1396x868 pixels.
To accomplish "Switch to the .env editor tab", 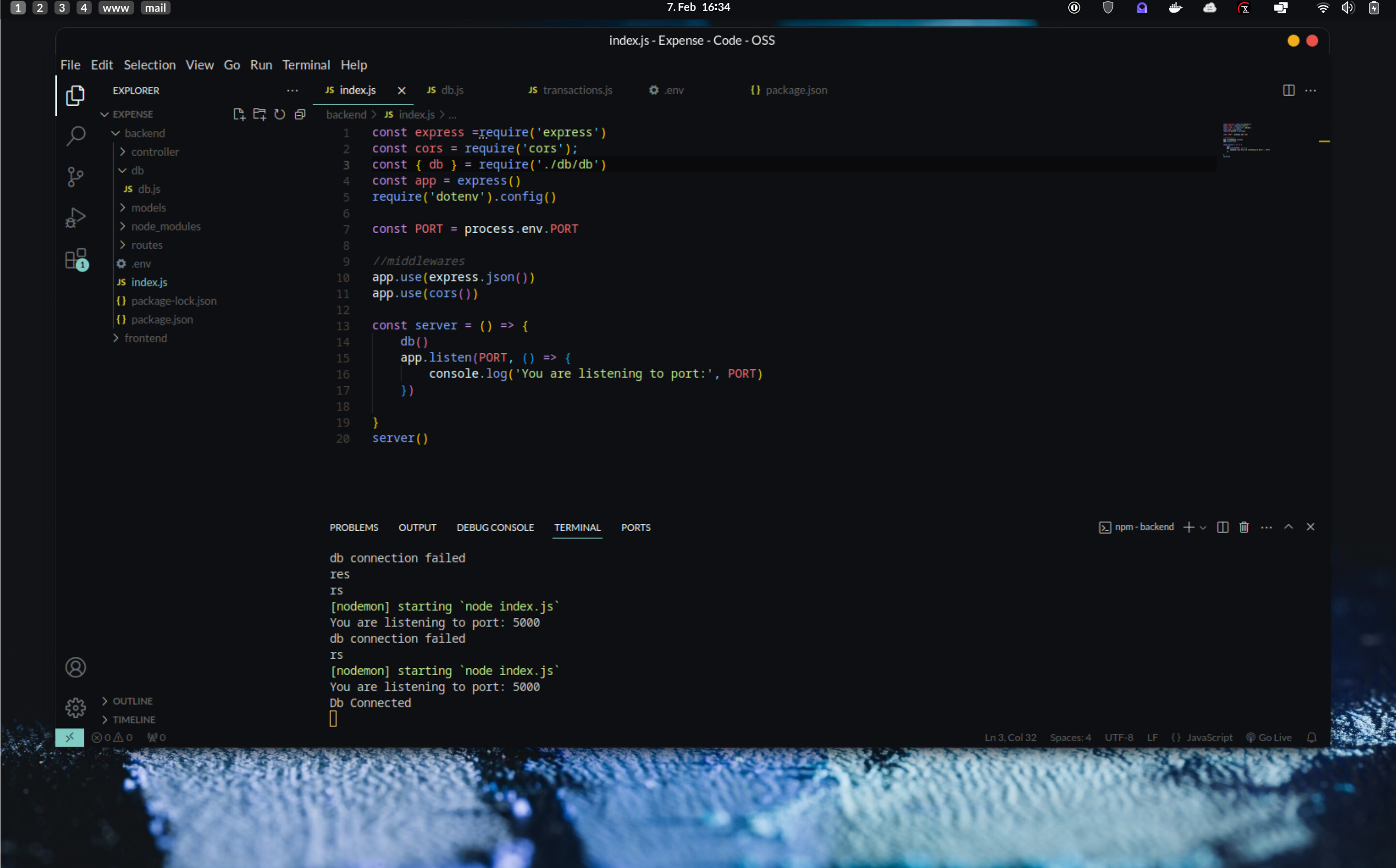I will coord(673,90).
